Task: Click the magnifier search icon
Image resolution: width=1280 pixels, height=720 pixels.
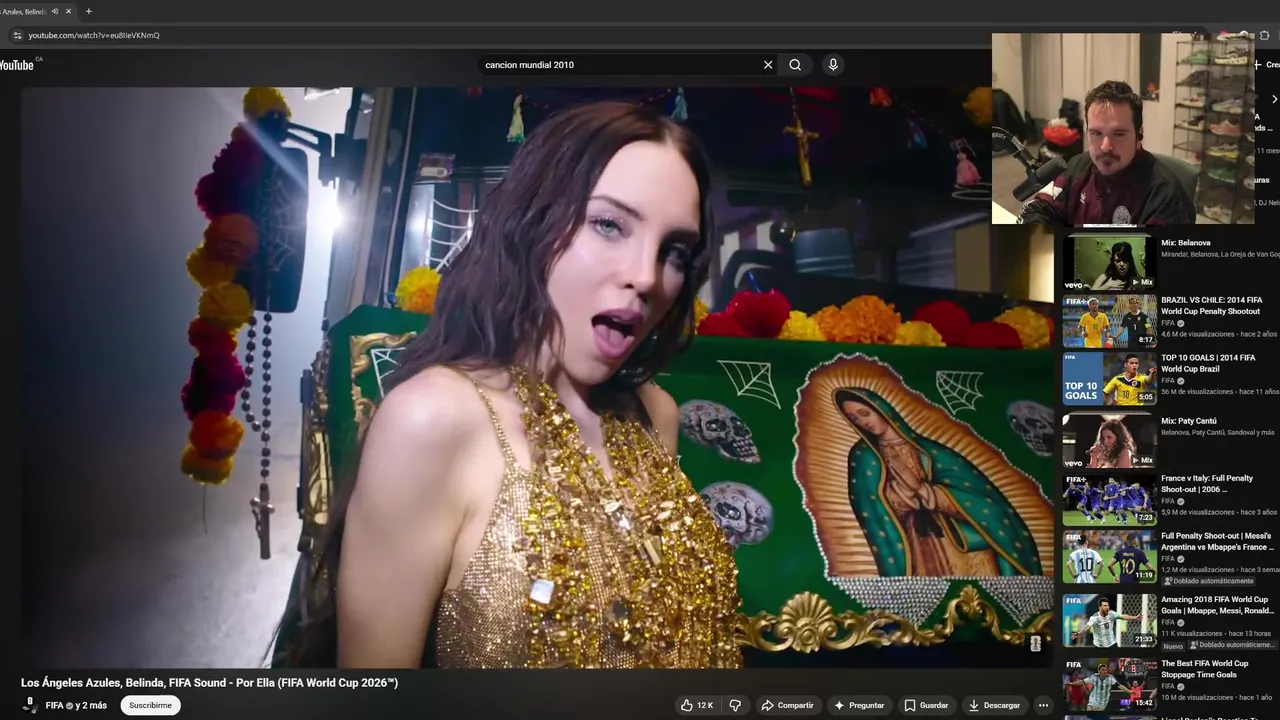Action: point(795,65)
